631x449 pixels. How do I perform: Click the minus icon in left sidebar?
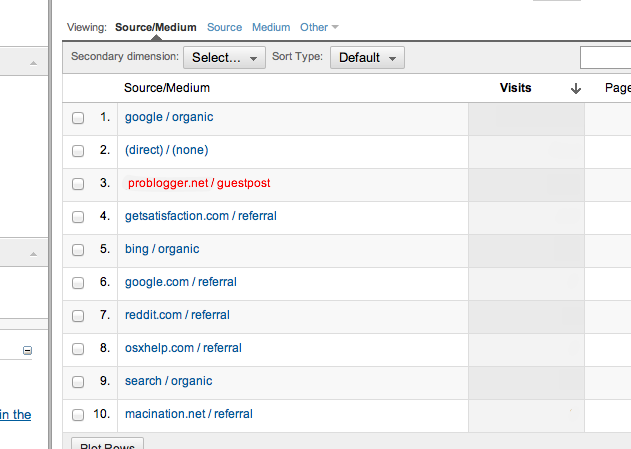[27, 350]
